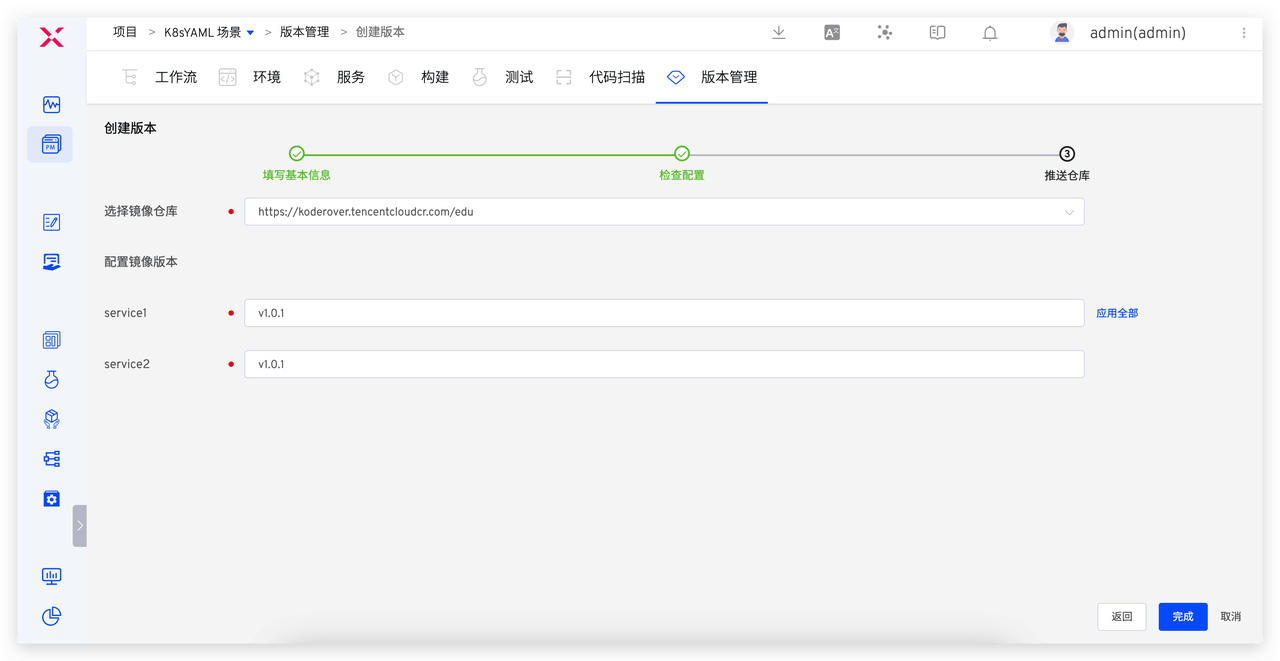The height and width of the screenshot is (661, 1280).
Task: Select the dashboard icon in the sidebar
Action: tap(51, 104)
